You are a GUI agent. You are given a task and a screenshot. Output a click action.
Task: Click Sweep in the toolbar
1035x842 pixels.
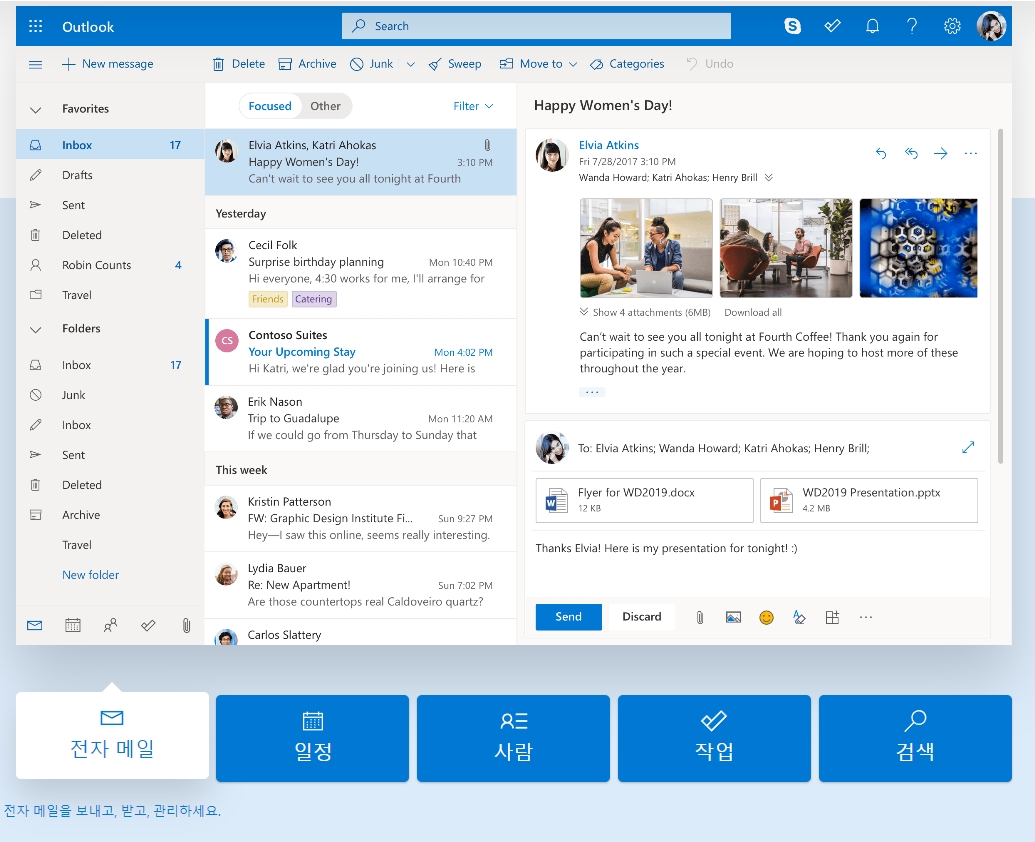click(x=455, y=64)
